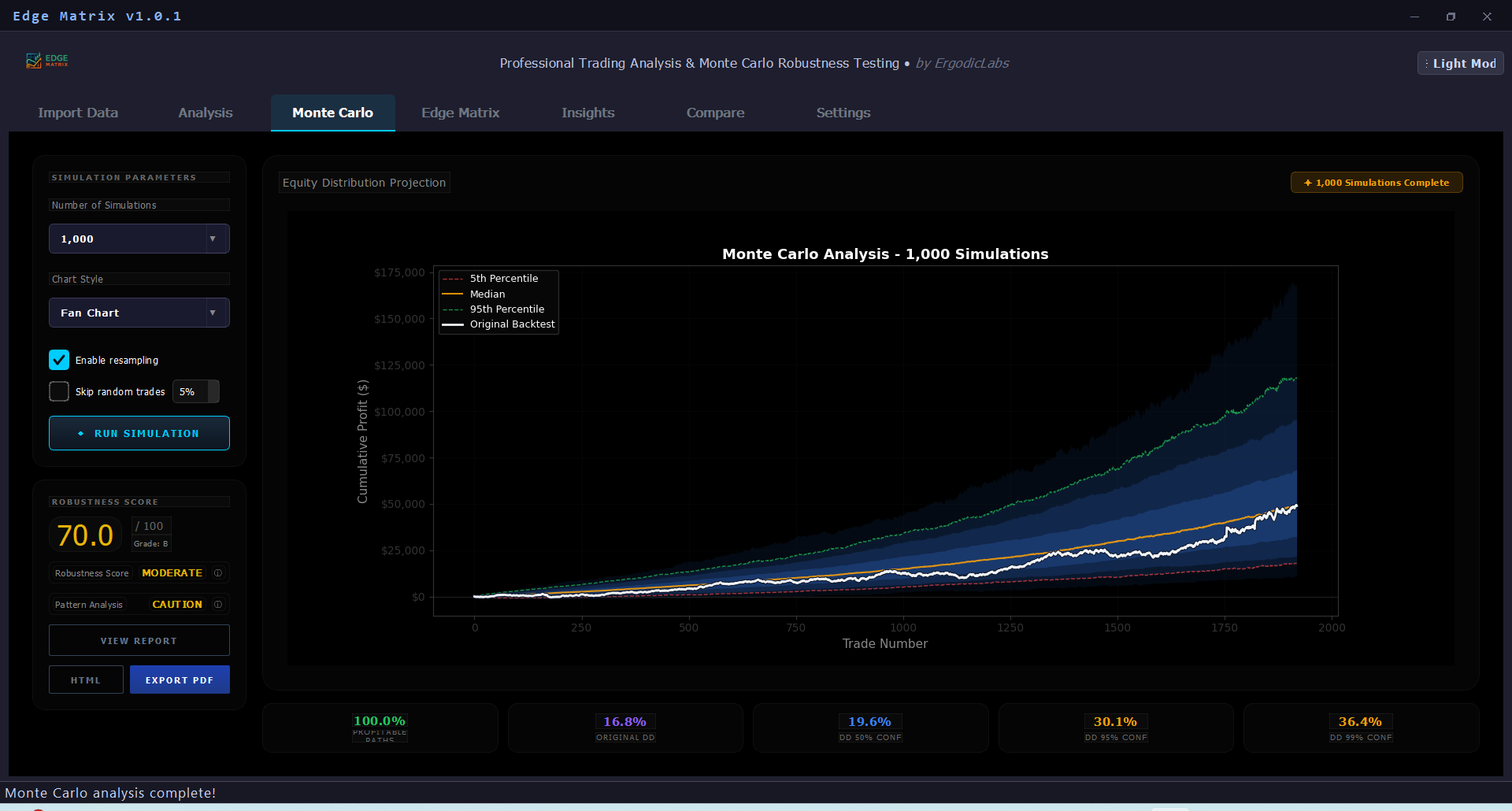Click the 16.8% ORIGINAL DD card
Screen dimensions: 1512x811
pyautogui.click(x=625, y=728)
